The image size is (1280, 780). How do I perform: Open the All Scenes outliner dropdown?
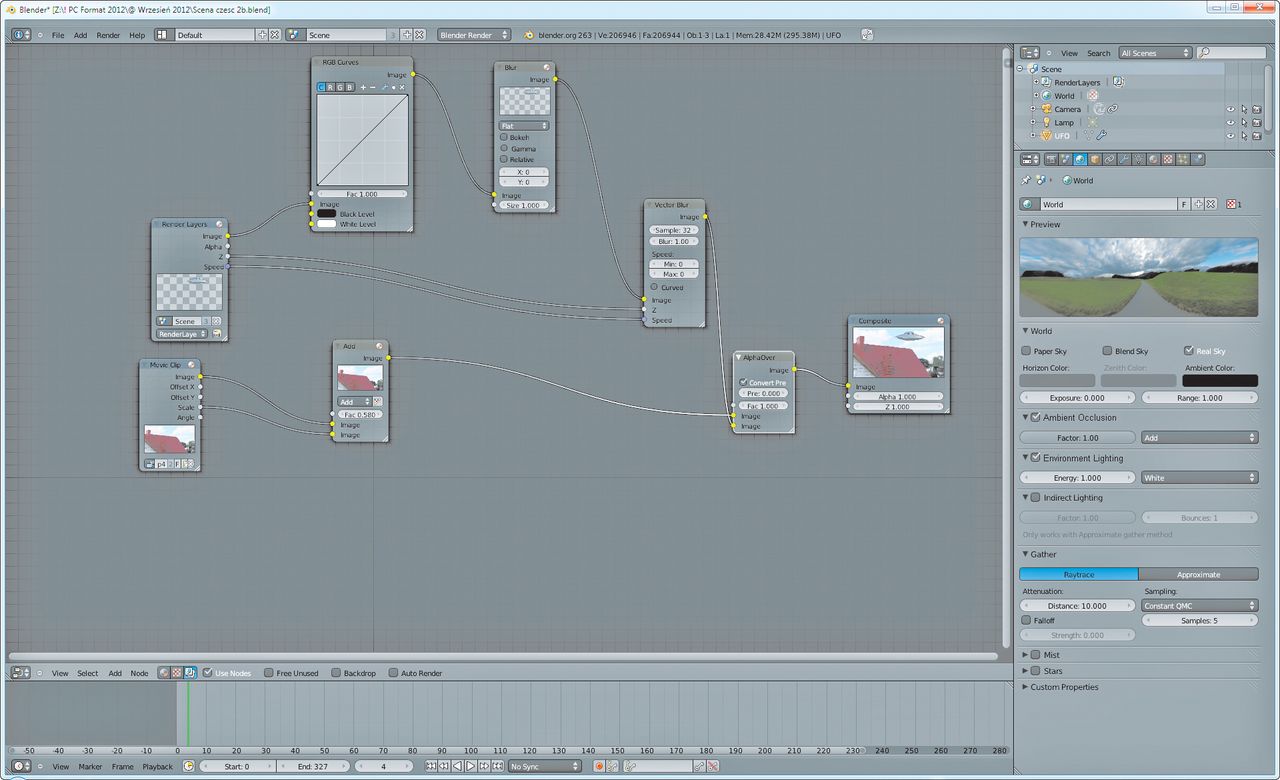tap(1156, 53)
